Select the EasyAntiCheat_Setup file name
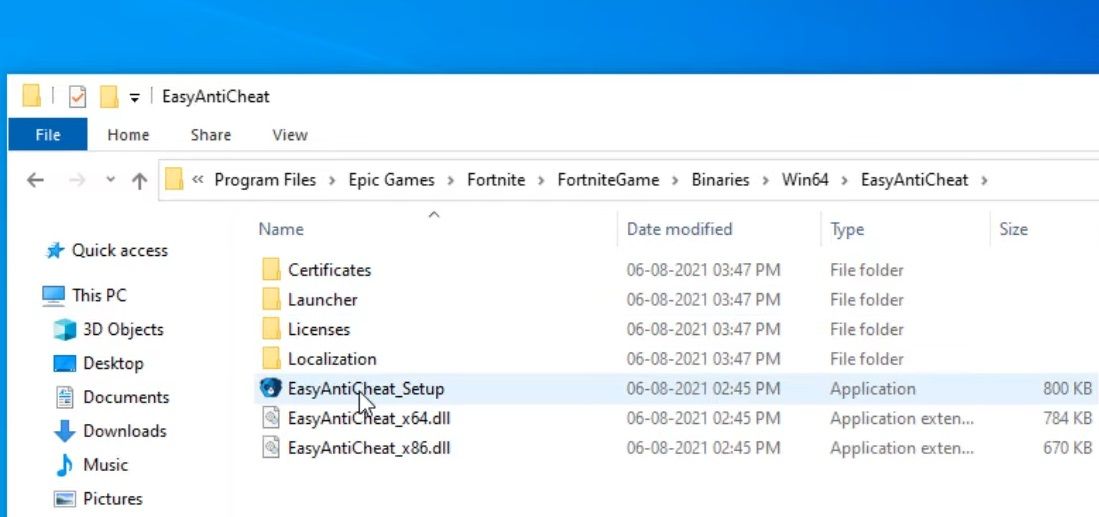Screen dimensions: 1099x517 click(366, 389)
